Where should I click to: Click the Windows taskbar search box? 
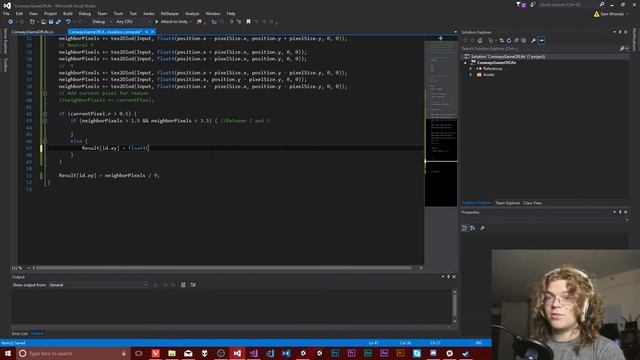[x=73, y=353]
